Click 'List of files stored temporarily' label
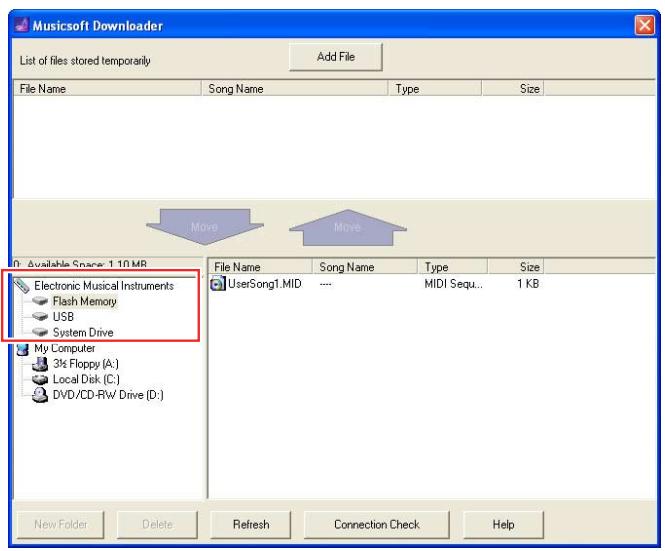Screen dimensions: 665x551 point(85,61)
